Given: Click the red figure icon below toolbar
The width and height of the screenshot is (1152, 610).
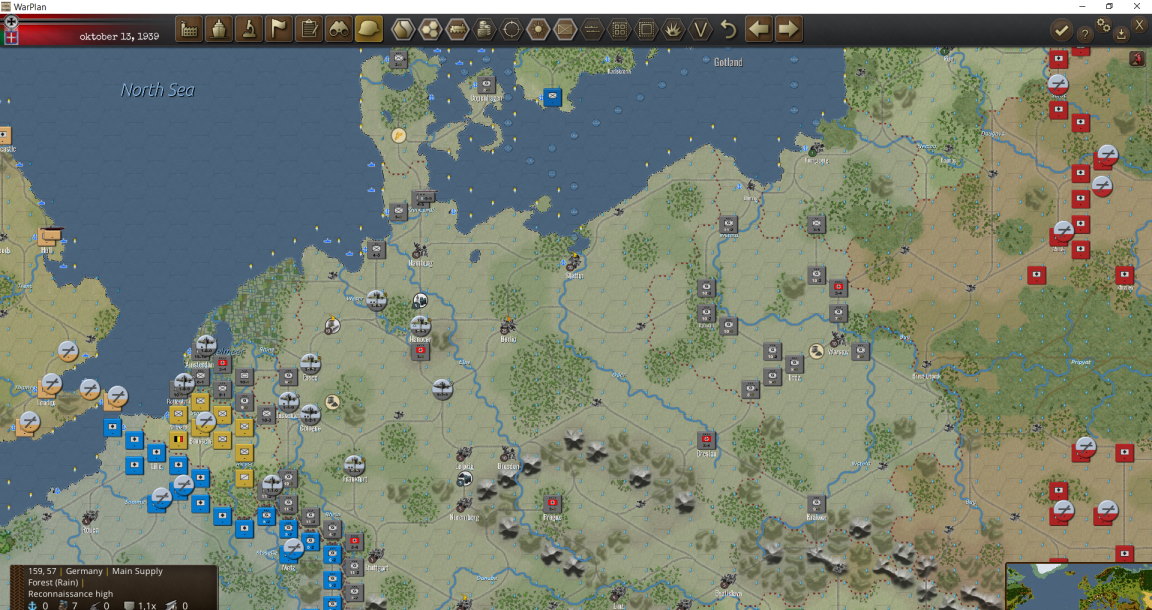Looking at the screenshot, I should (1136, 59).
